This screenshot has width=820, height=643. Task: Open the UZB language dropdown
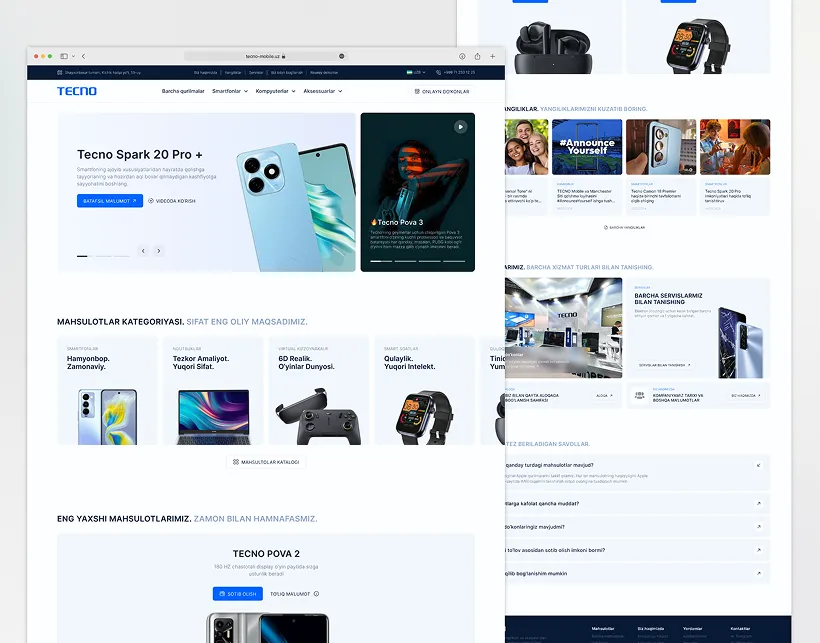tap(416, 73)
